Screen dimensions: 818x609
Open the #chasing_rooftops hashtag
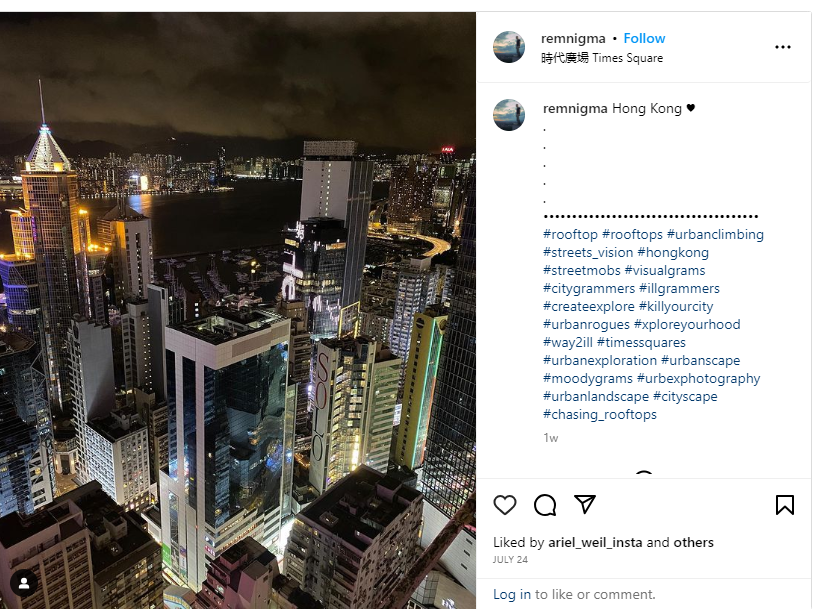pos(599,415)
